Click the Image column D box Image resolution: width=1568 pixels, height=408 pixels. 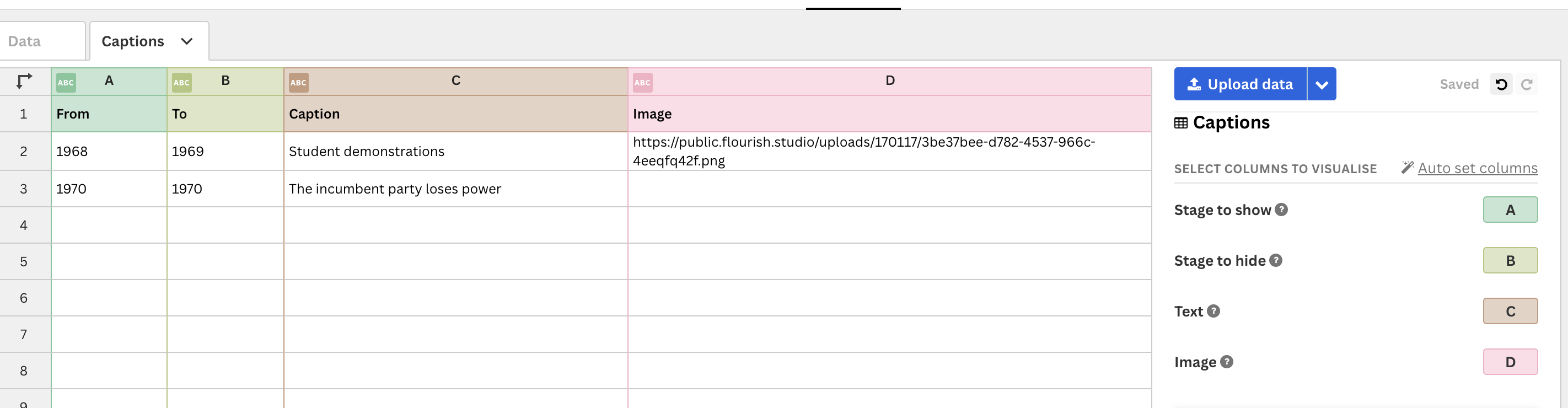click(1510, 362)
